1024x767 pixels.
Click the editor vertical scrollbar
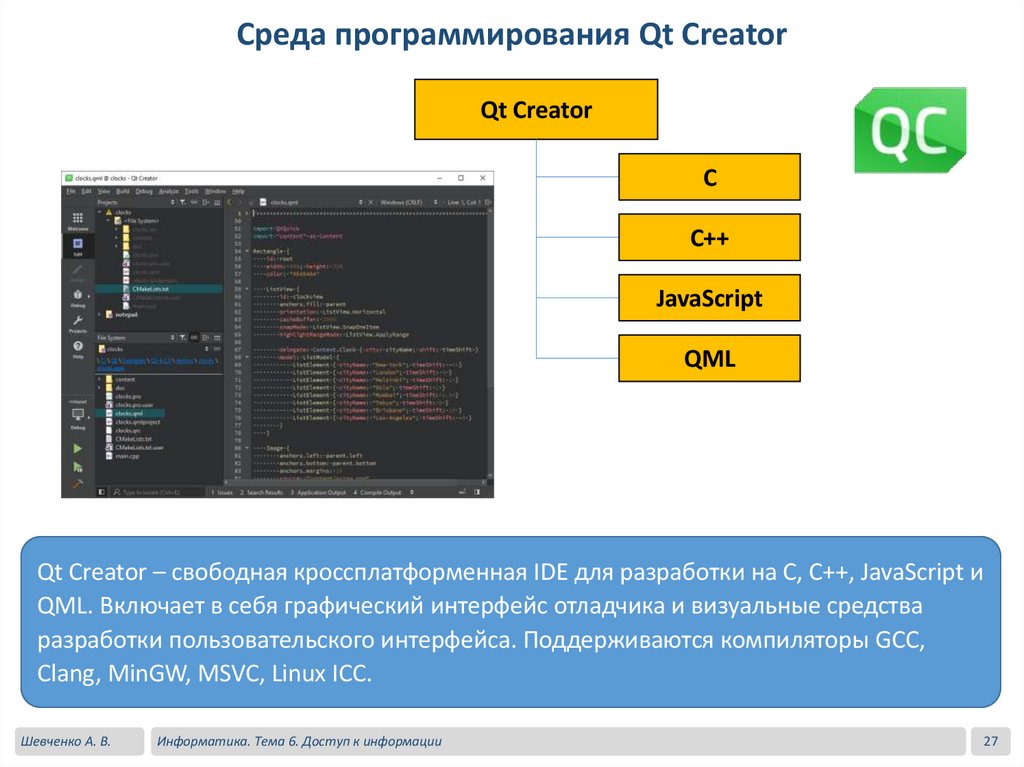click(489, 346)
